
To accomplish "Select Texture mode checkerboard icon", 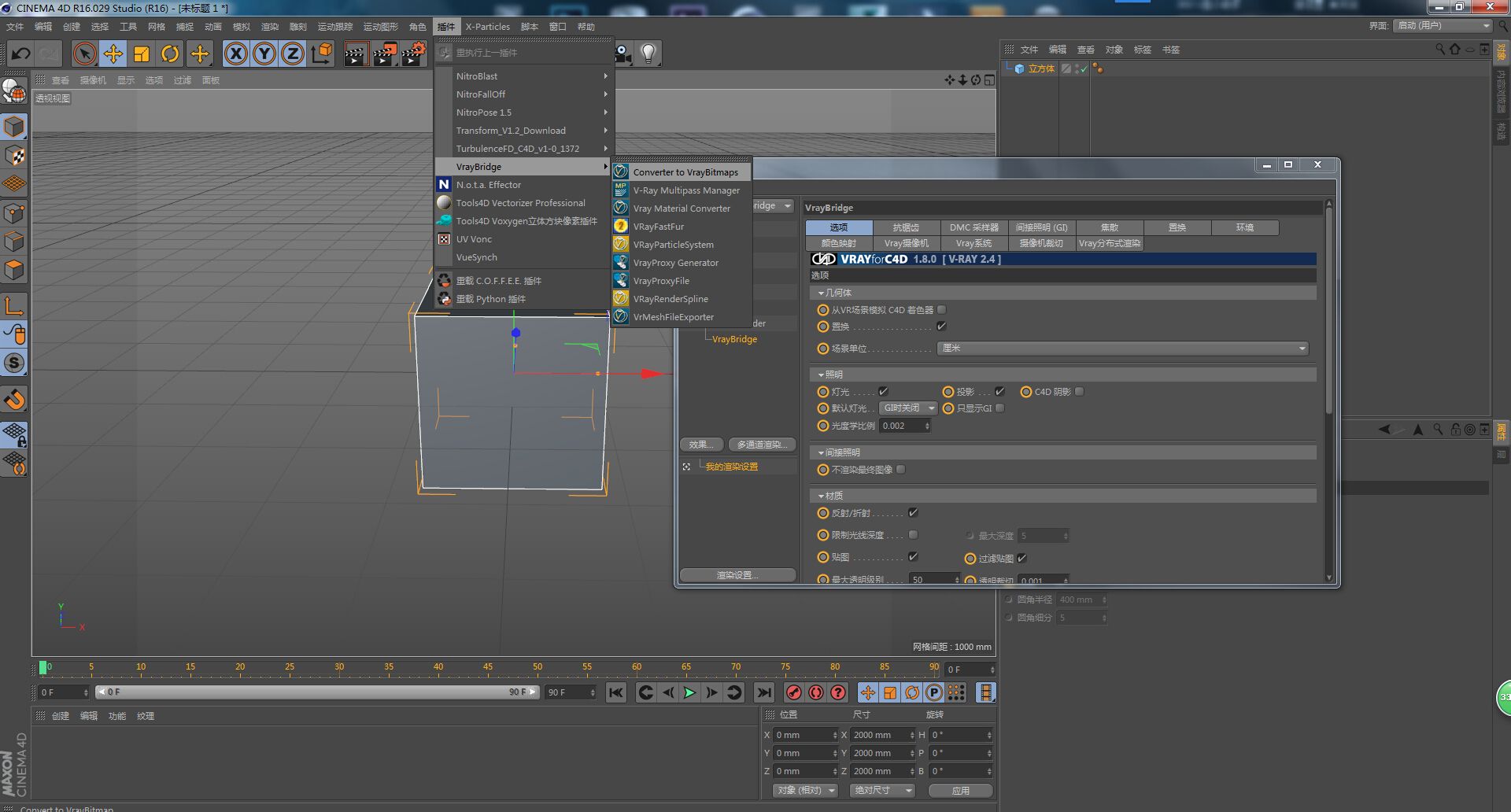I will pos(14,156).
